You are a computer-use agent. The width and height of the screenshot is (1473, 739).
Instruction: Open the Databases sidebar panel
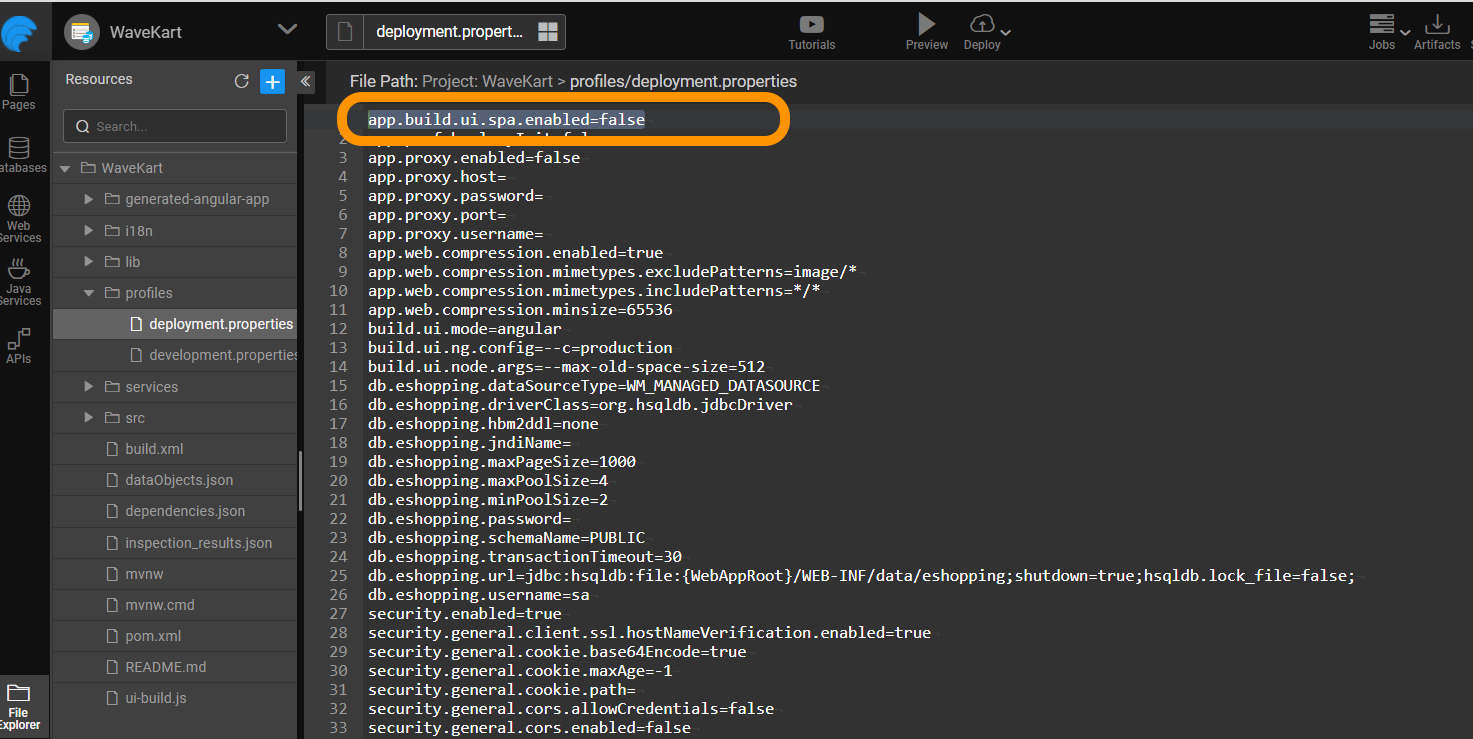point(19,156)
